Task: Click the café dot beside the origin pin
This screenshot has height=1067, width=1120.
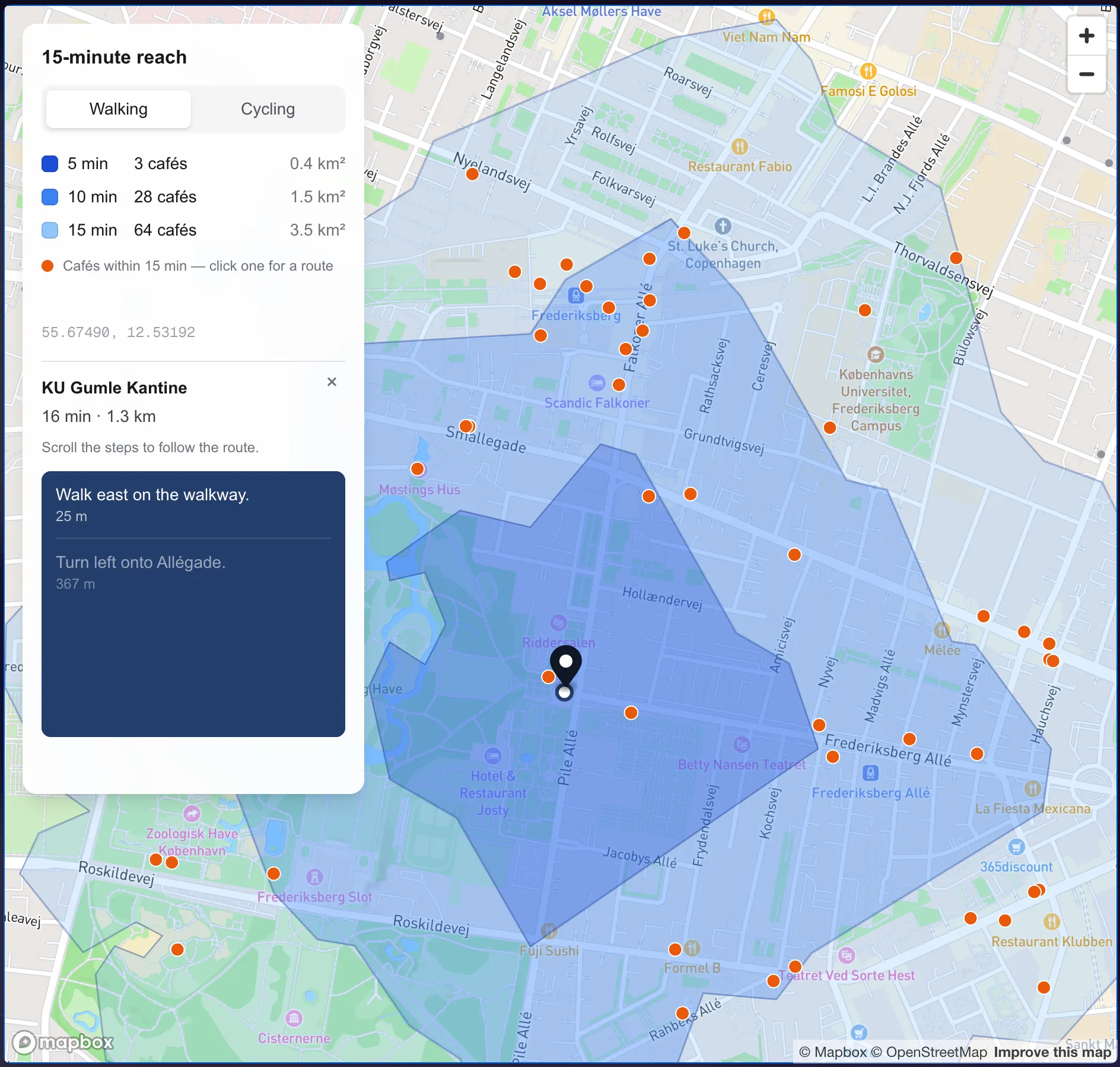Action: coord(548,677)
